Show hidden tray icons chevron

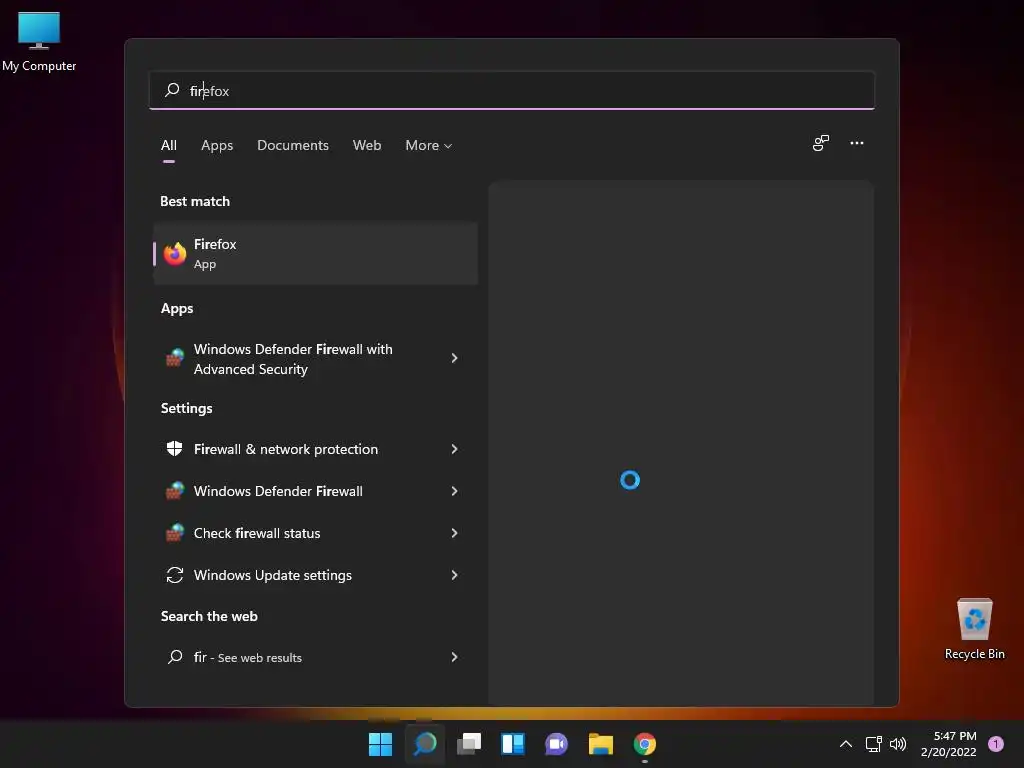[x=846, y=744]
